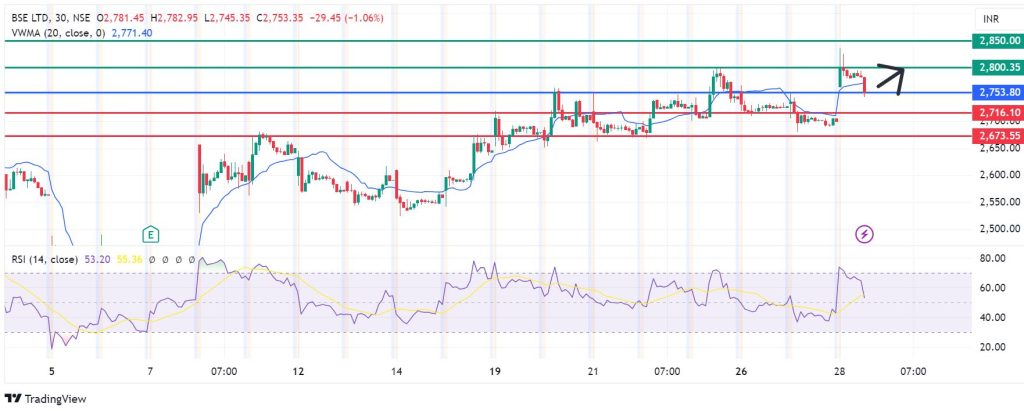Open the TradingView logo link

tap(45, 398)
